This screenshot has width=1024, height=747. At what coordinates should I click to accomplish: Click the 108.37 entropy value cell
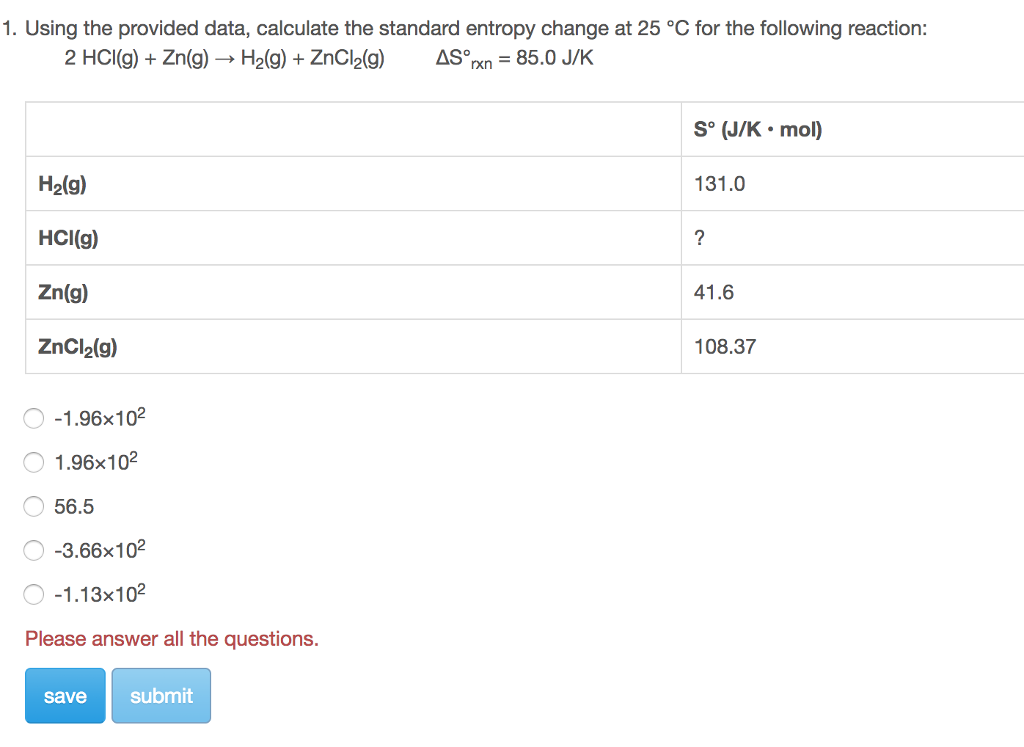[853, 346]
